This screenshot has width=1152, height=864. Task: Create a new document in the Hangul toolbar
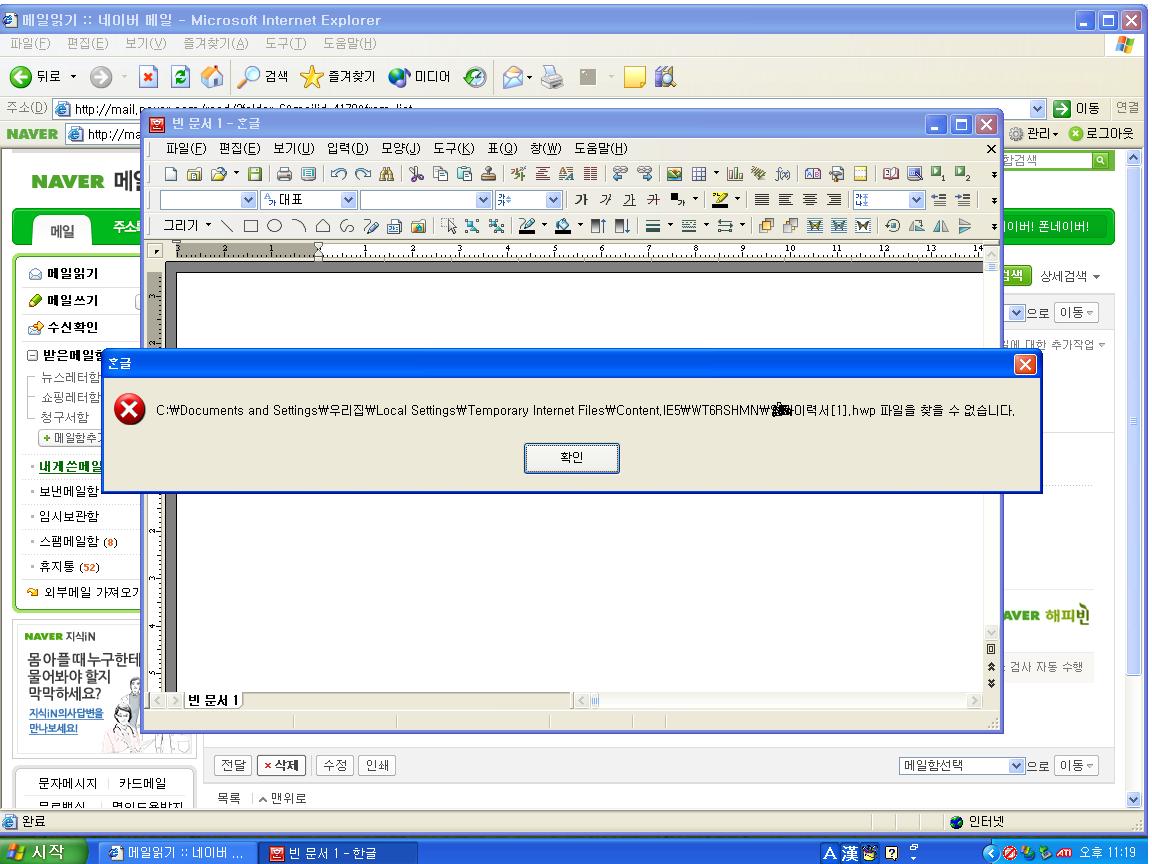point(170,174)
